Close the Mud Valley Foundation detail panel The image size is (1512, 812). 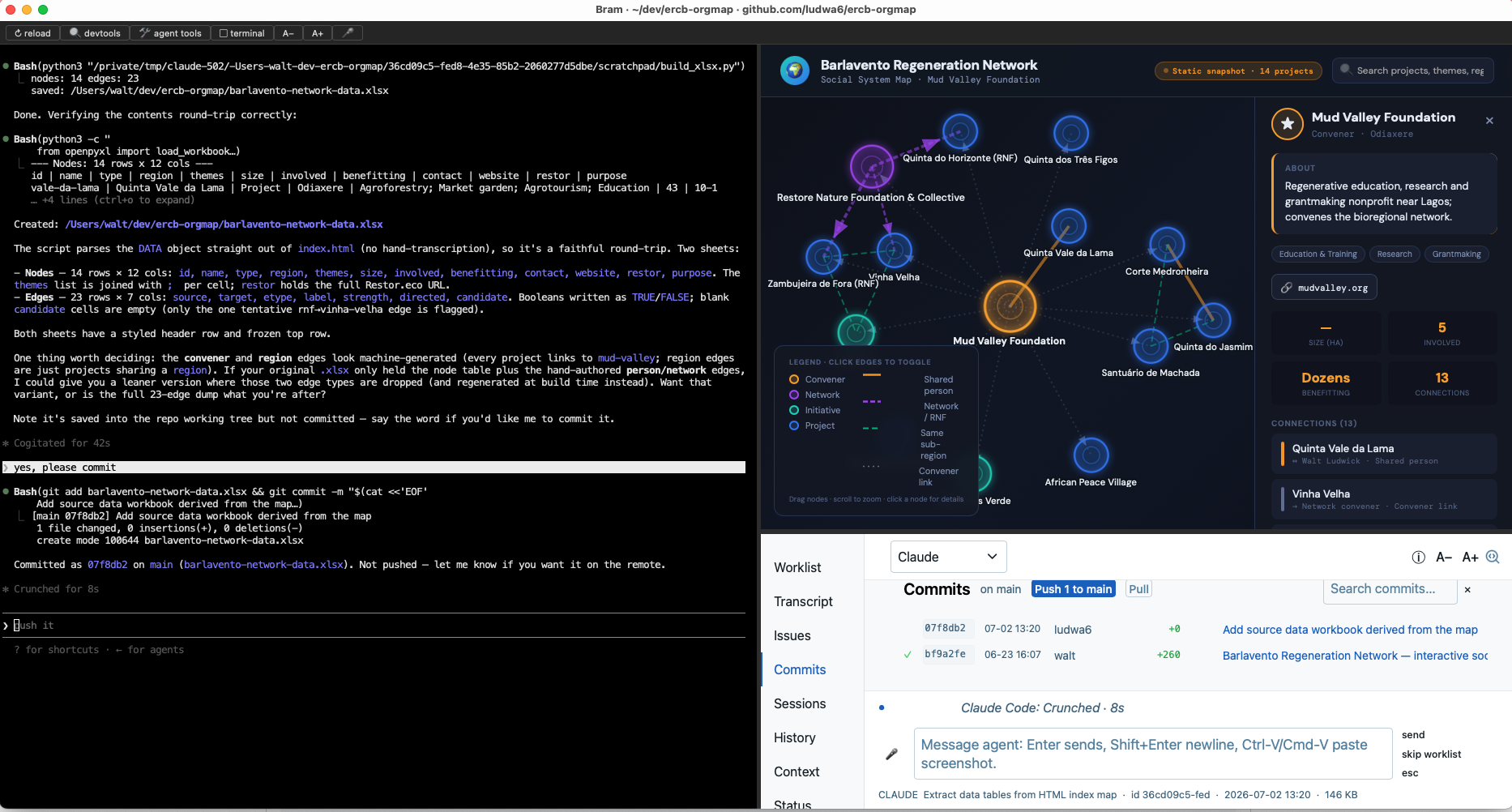pos(1489,121)
